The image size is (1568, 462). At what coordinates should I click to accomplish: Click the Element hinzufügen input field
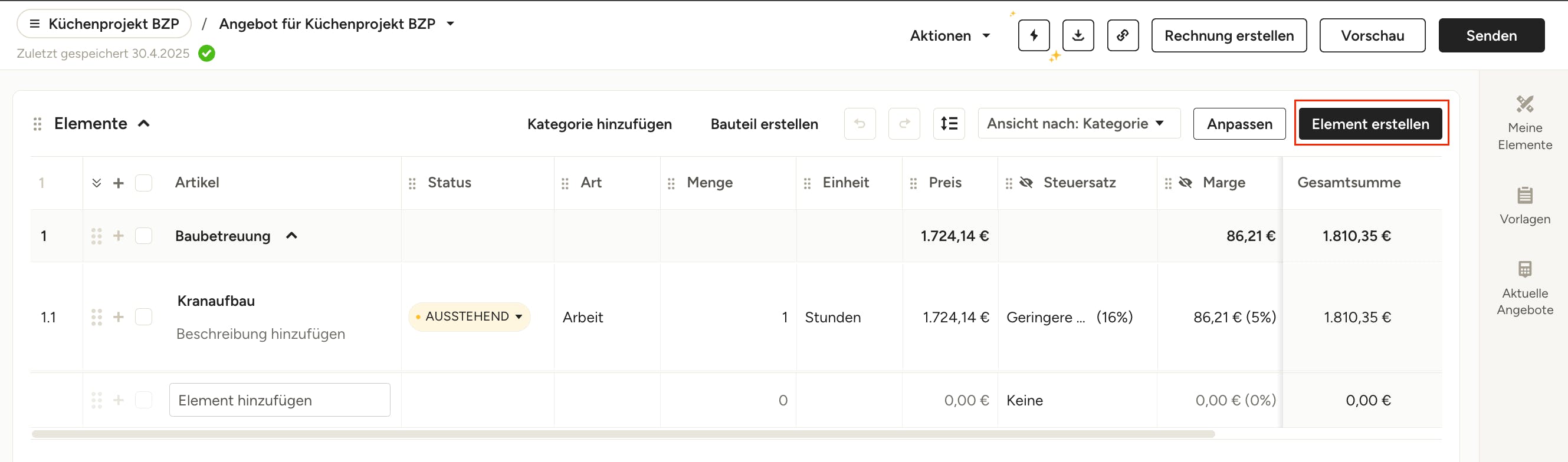pos(280,400)
